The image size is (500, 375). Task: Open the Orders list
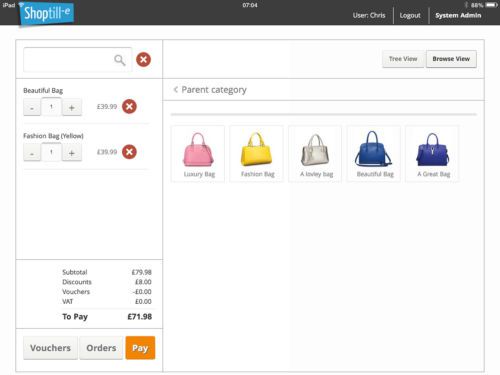pyautogui.click(x=101, y=348)
